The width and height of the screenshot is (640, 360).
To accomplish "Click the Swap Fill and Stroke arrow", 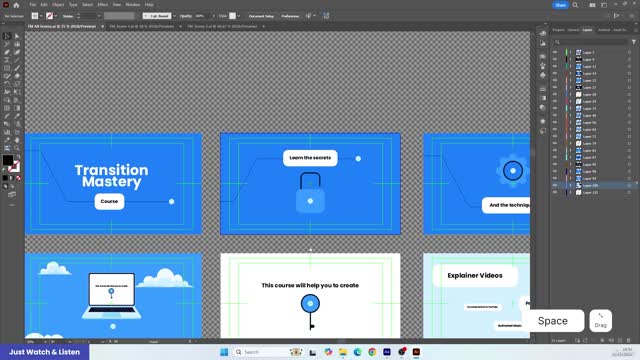I will coord(18,157).
